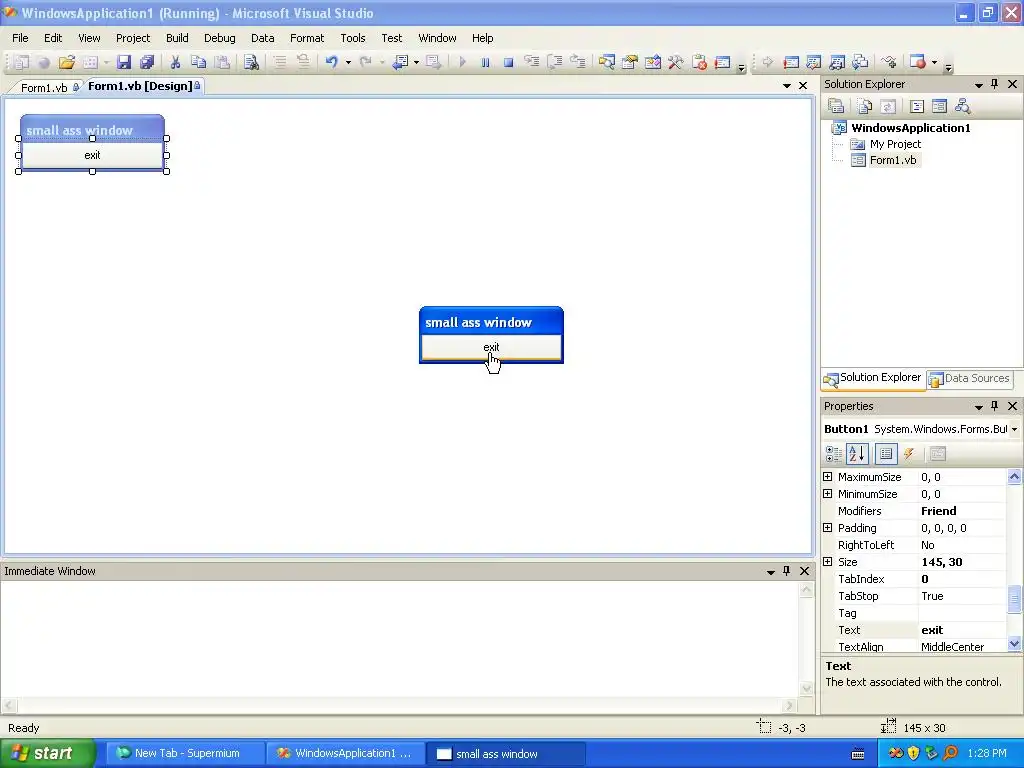The width and height of the screenshot is (1024, 768).
Task: Select My Project in Solution Explorer
Action: (x=895, y=144)
